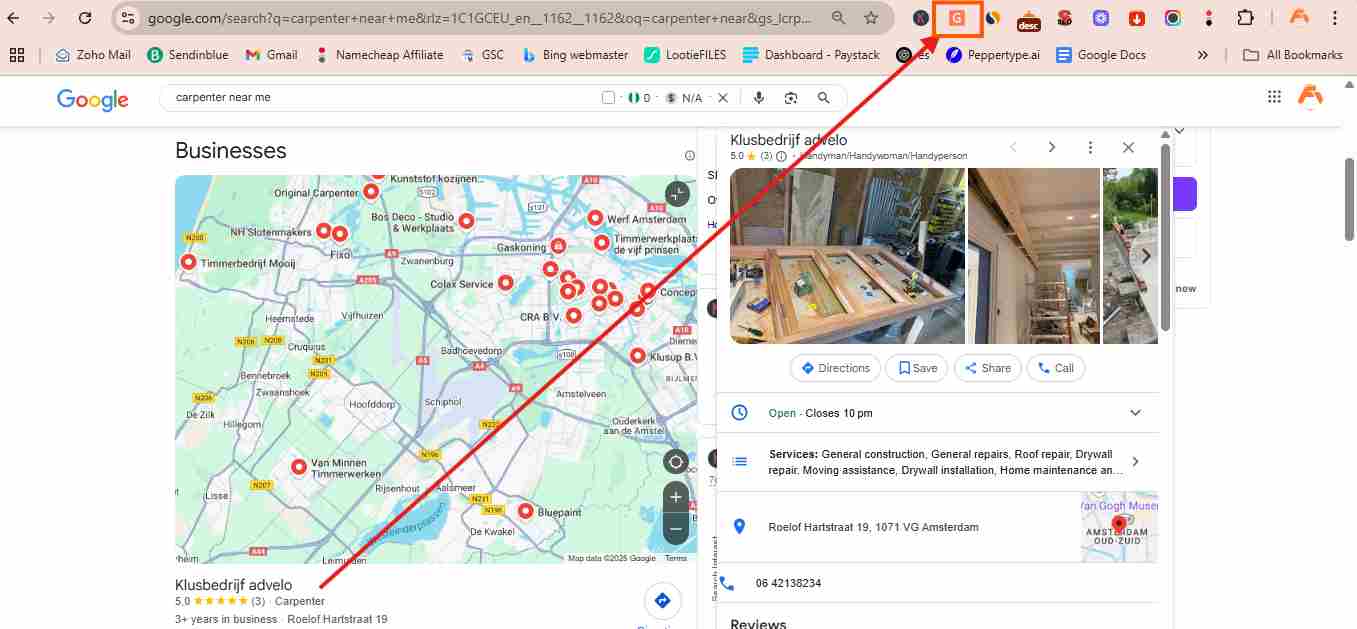Show the hidden bookmarks overflow chevron
Viewport: 1357px width, 629px height.
(1202, 55)
